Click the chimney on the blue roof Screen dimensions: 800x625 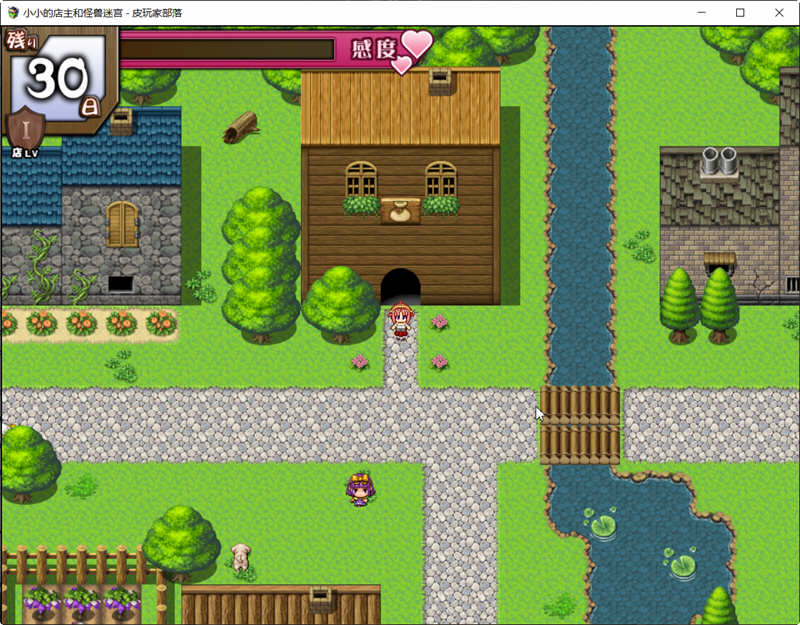tap(121, 122)
